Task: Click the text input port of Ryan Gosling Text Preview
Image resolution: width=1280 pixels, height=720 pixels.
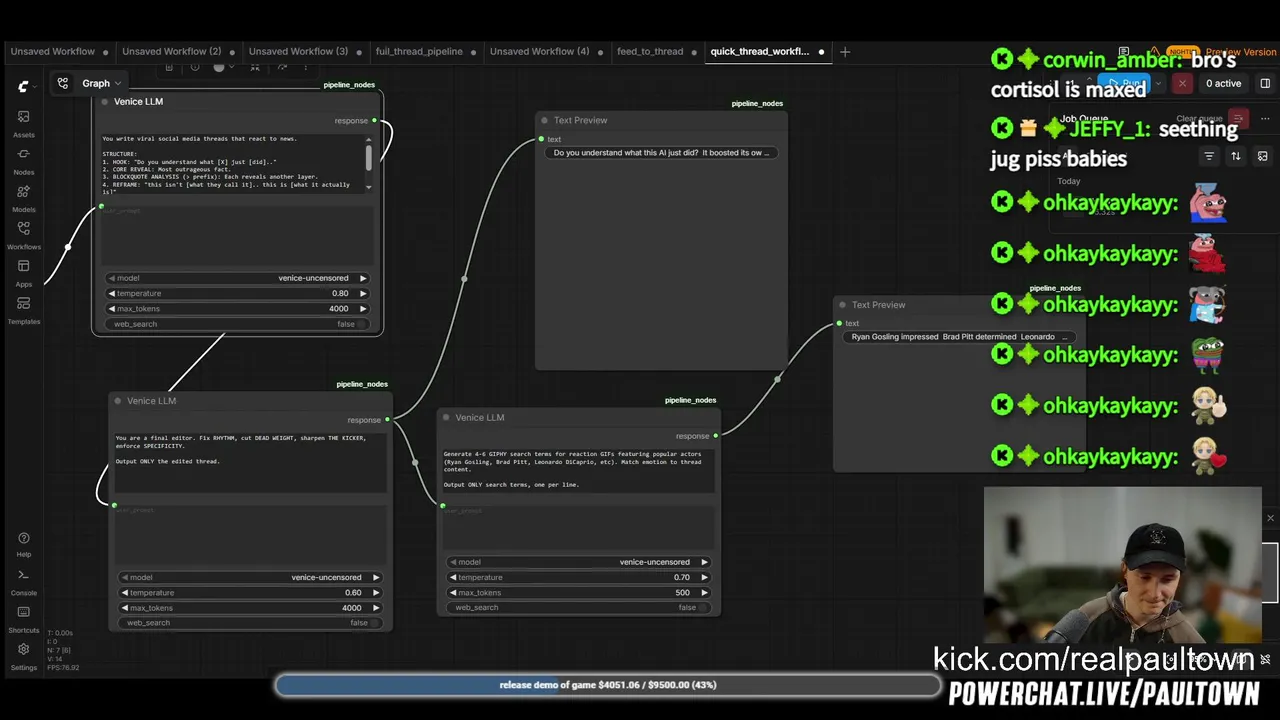Action: (x=839, y=323)
